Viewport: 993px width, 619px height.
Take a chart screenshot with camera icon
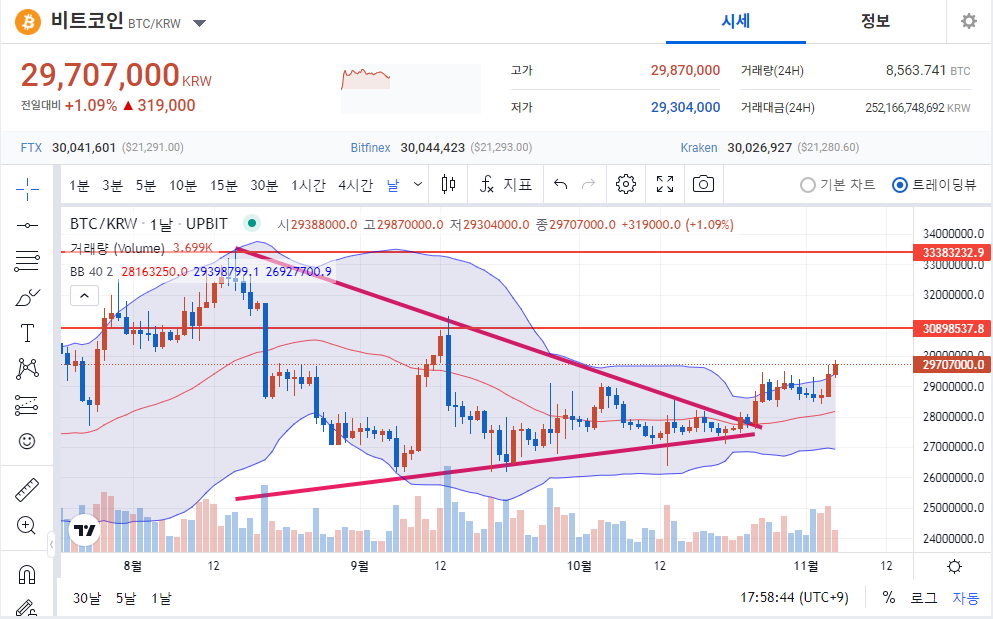pos(703,184)
